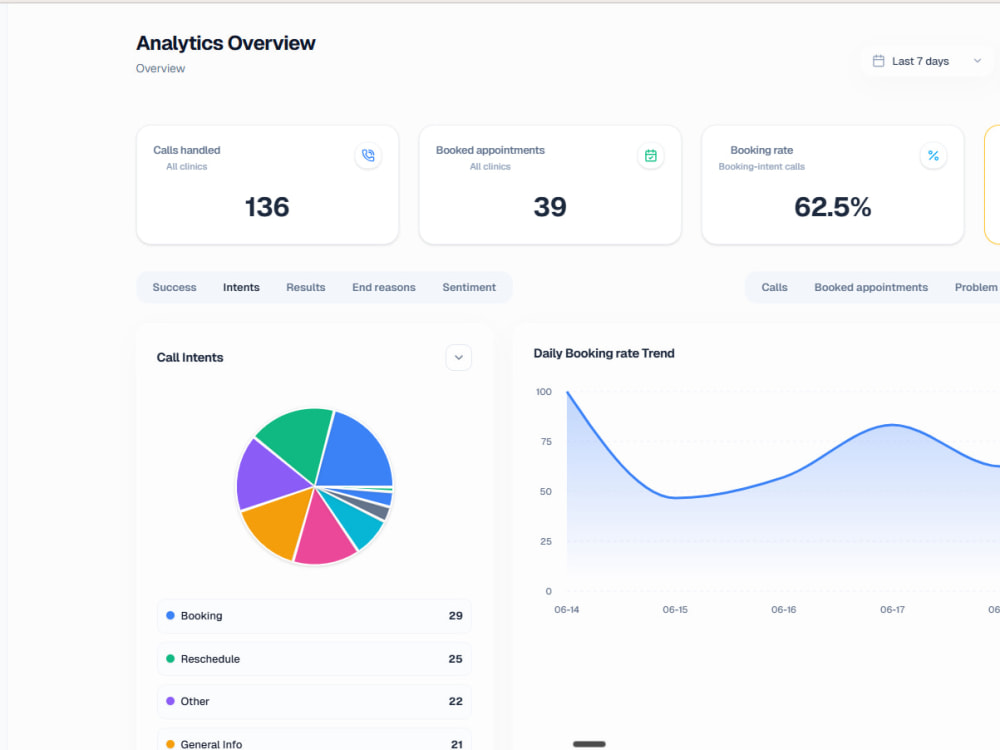Click the Reschedule legend row

(314, 659)
